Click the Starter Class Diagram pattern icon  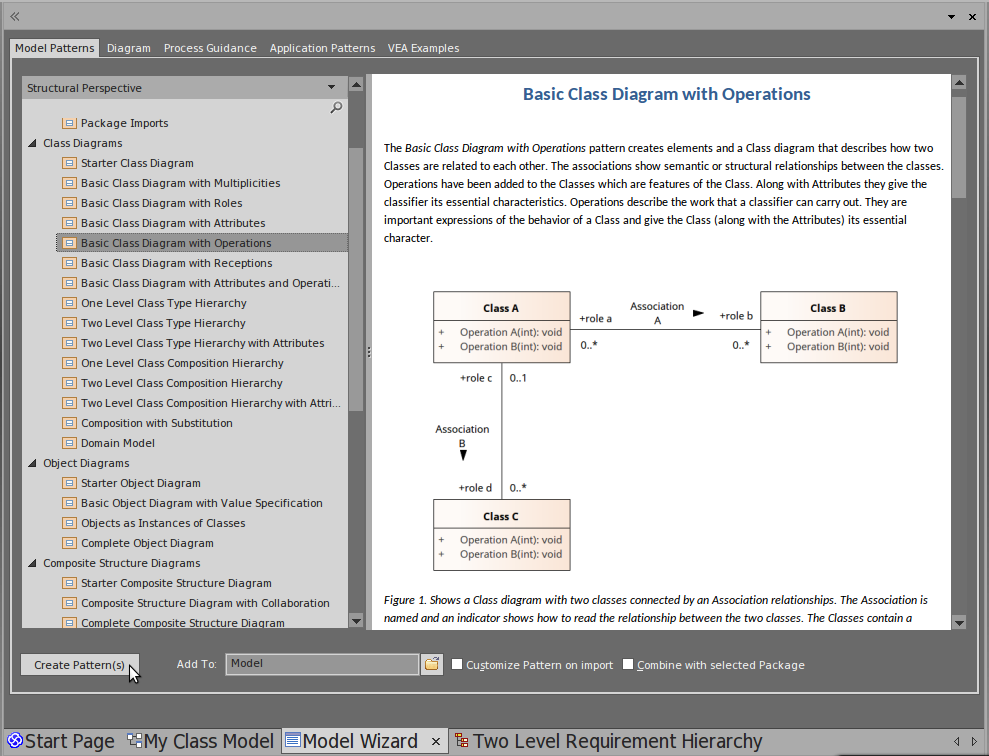coord(69,163)
